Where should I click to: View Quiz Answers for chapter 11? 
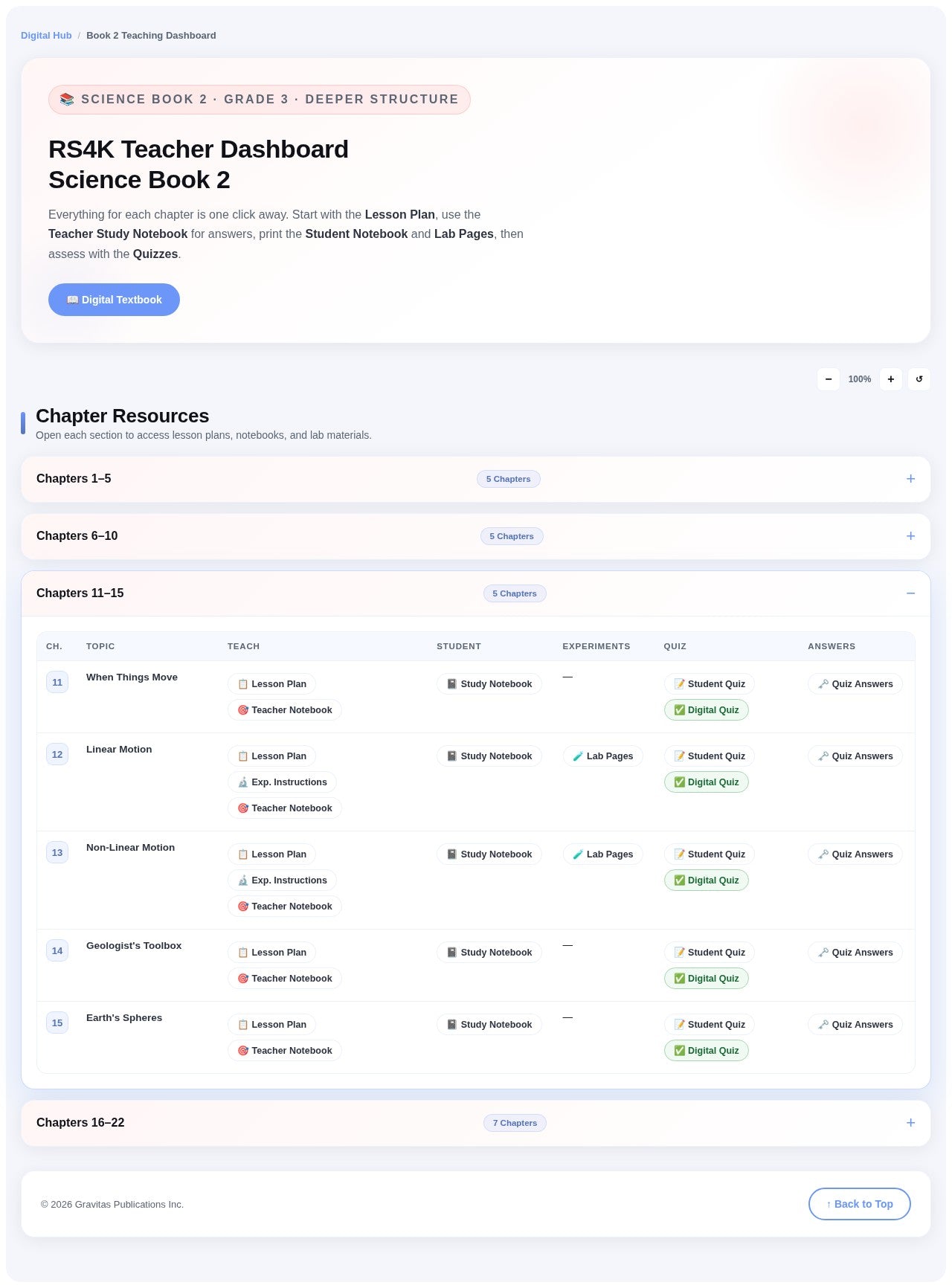tap(855, 684)
